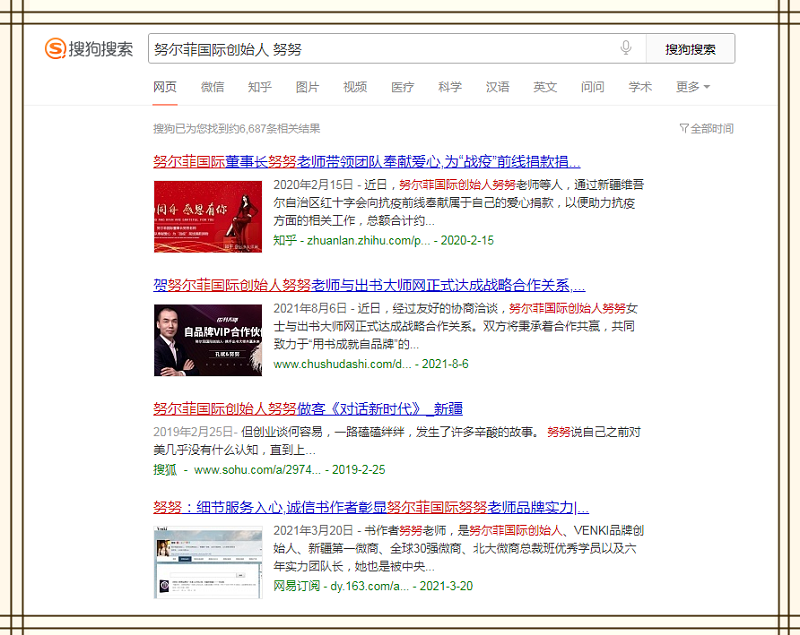
Task: Select the 学术 search tab
Action: (x=640, y=87)
